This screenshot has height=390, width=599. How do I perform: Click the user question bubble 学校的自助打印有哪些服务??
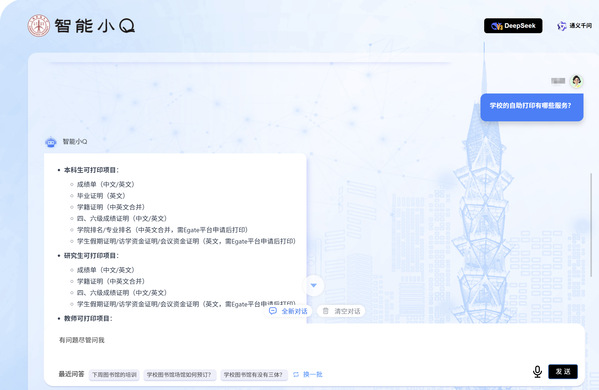click(532, 107)
